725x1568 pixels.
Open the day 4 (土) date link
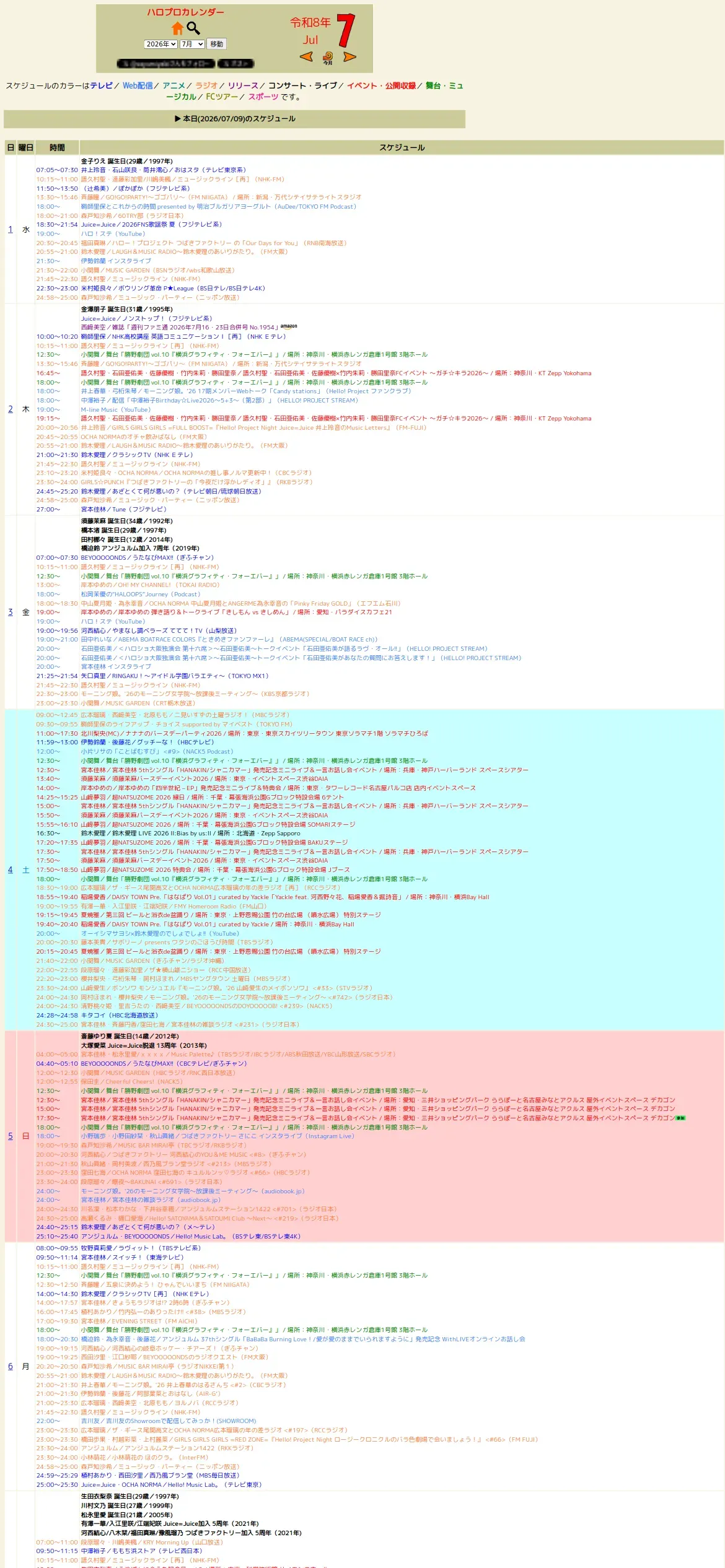coord(10,870)
